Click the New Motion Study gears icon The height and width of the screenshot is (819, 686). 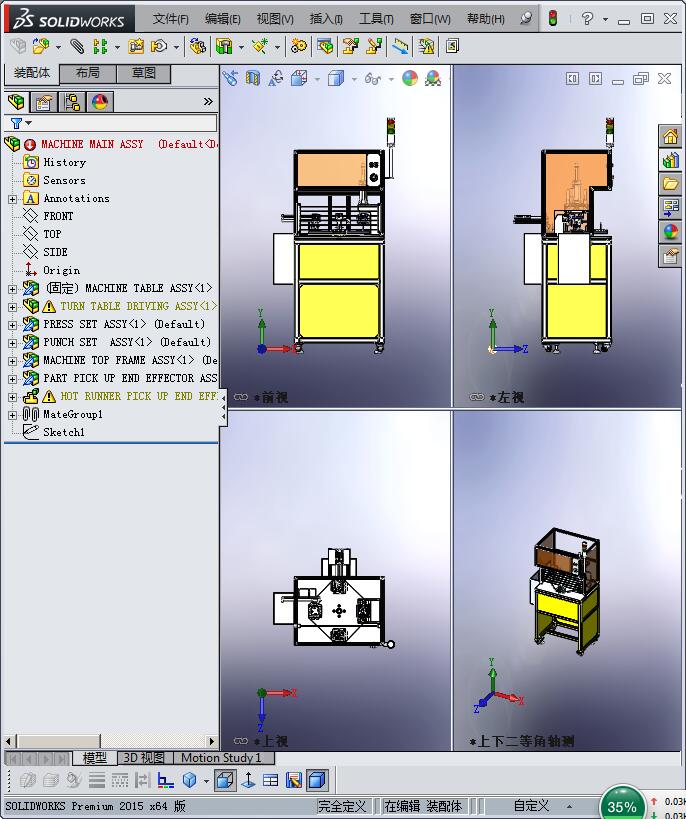coord(299,46)
